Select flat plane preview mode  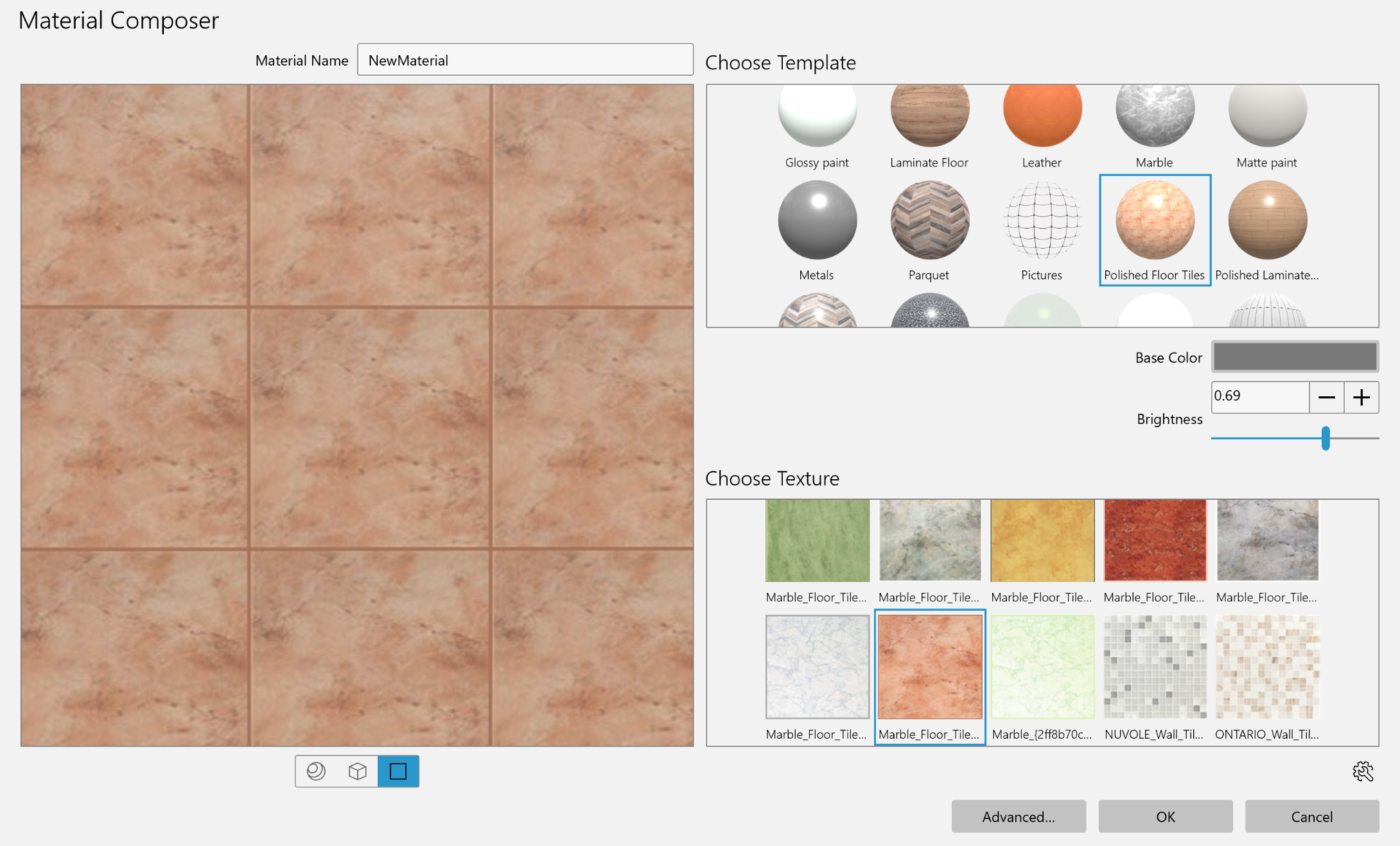(398, 771)
